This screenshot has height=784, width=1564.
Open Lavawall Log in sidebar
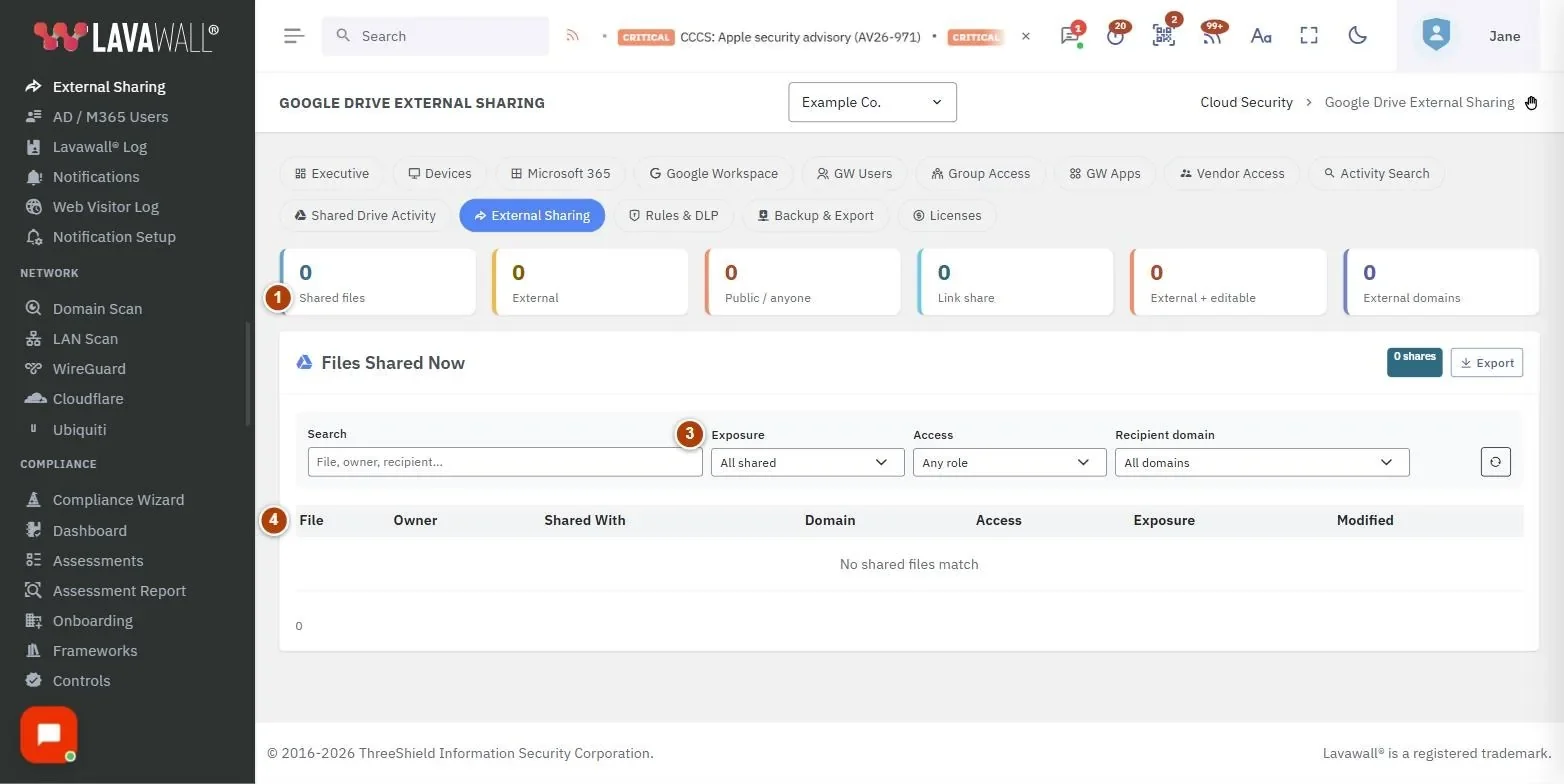pos(100,147)
